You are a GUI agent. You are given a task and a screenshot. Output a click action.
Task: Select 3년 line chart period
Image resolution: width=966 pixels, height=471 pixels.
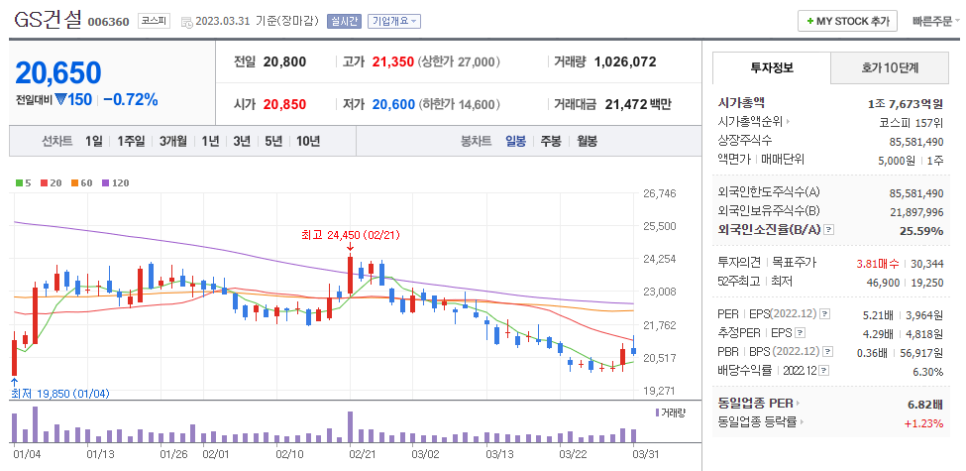pyautogui.click(x=242, y=141)
